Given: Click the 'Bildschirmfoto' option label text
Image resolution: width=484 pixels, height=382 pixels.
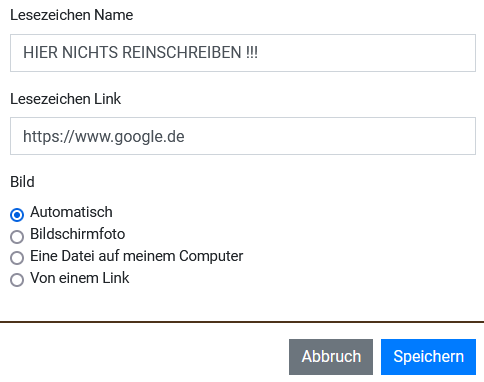Looking at the screenshot, I should 78,234.
